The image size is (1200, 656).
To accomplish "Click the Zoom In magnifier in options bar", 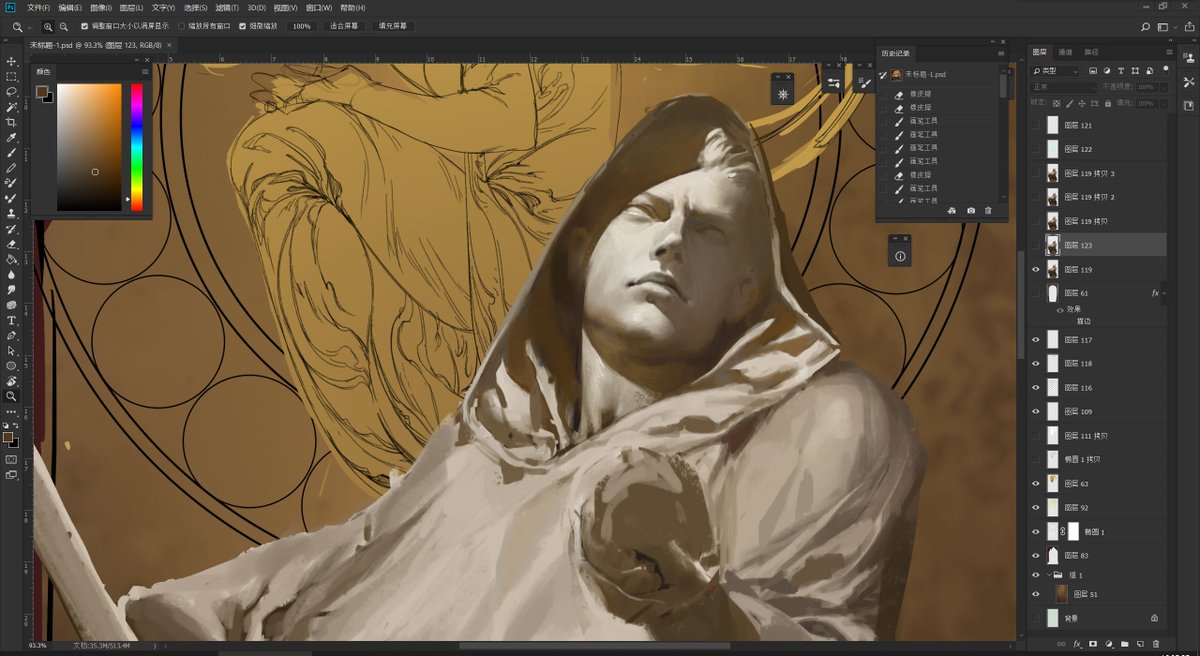I will coord(48,26).
